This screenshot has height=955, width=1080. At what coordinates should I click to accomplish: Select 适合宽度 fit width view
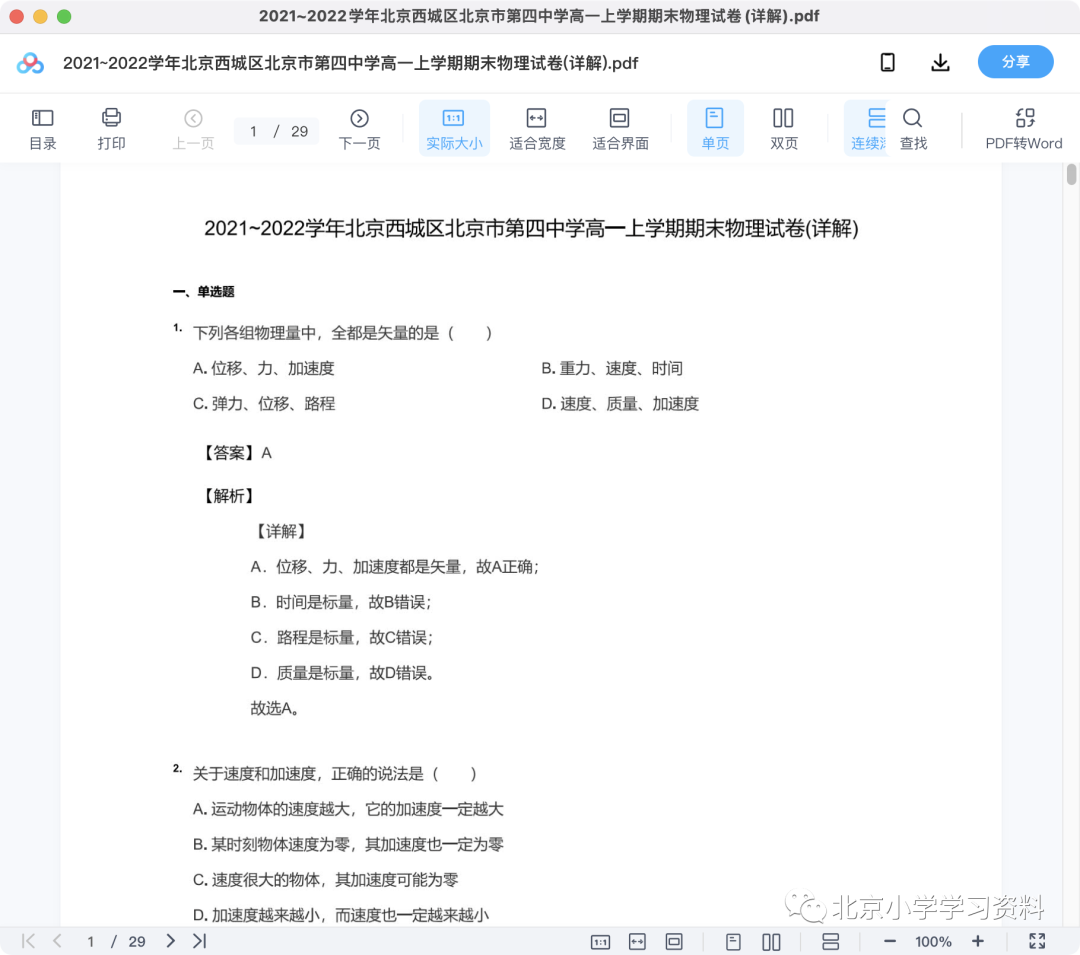(x=537, y=129)
